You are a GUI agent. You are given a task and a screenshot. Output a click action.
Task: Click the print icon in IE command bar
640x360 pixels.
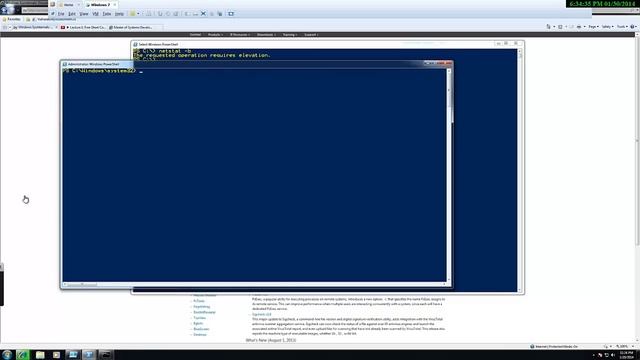(579, 27)
